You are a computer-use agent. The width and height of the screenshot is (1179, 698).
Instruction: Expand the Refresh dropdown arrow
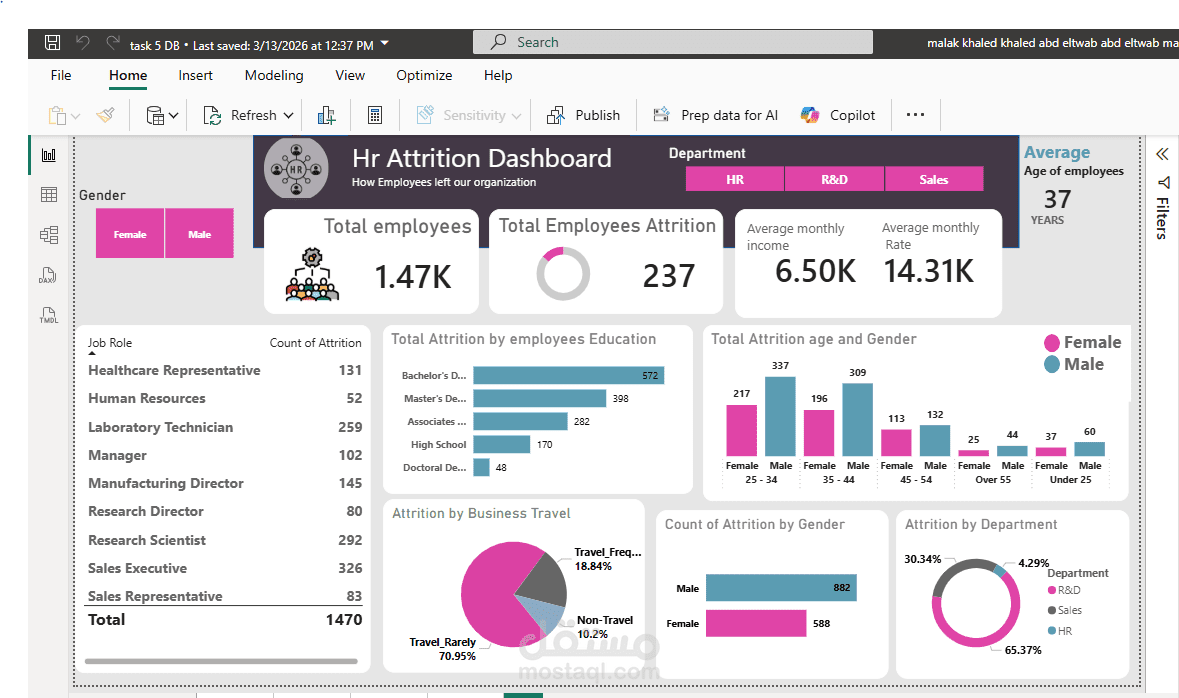(x=291, y=115)
